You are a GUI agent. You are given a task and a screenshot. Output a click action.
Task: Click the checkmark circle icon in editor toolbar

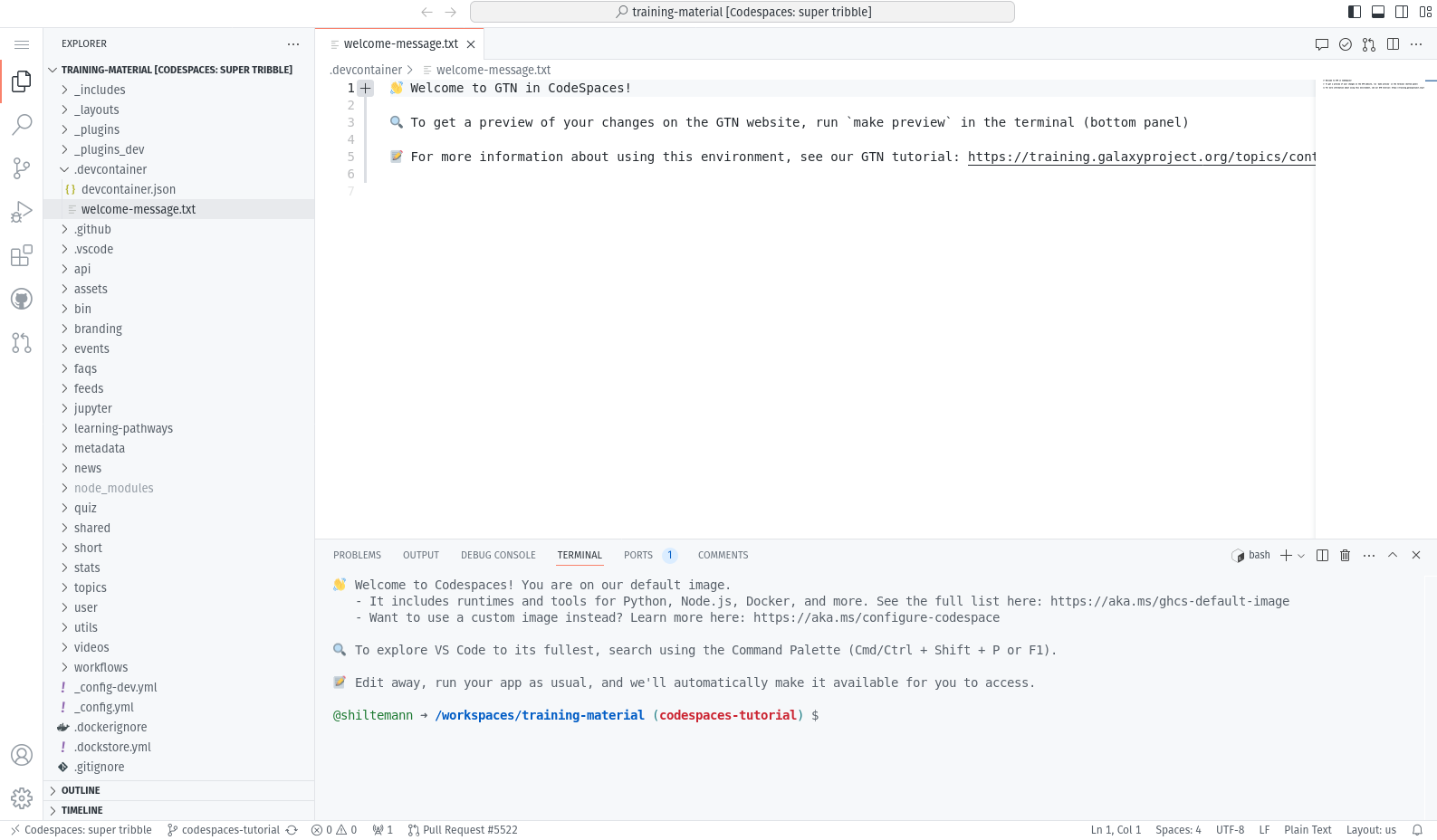[x=1346, y=44]
